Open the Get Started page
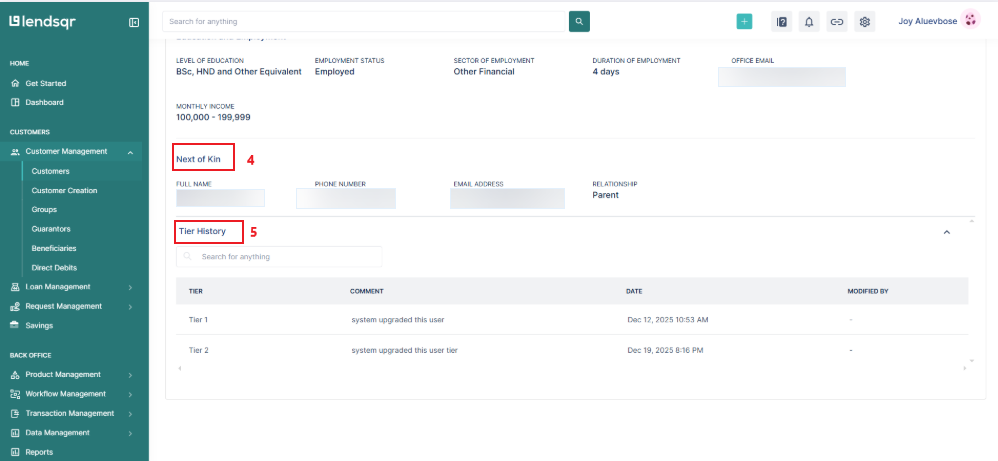The image size is (998, 461). [45, 83]
